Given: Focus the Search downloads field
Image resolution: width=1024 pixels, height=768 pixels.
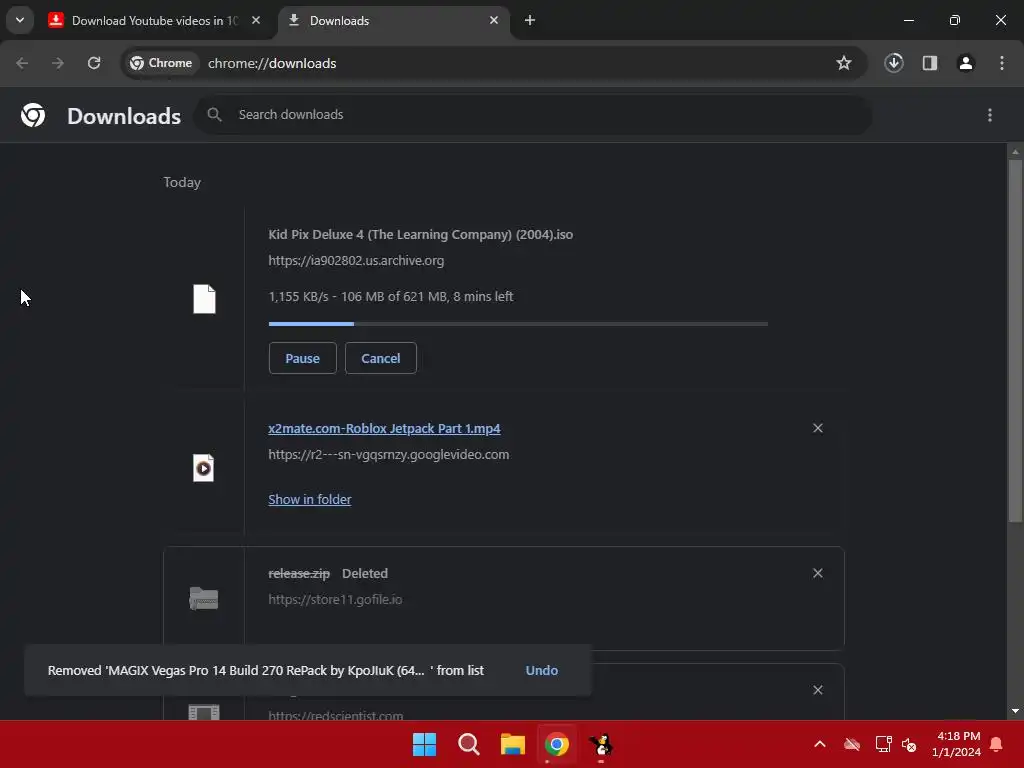Looking at the screenshot, I should pos(533,115).
